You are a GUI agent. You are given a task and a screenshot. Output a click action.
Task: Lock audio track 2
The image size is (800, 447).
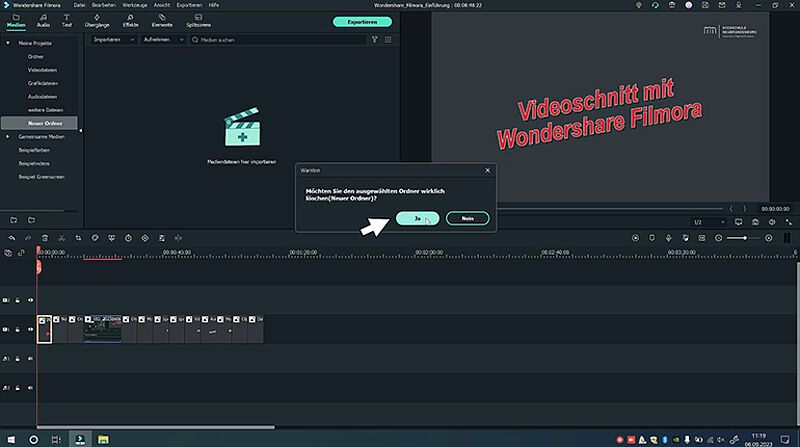[x=18, y=388]
